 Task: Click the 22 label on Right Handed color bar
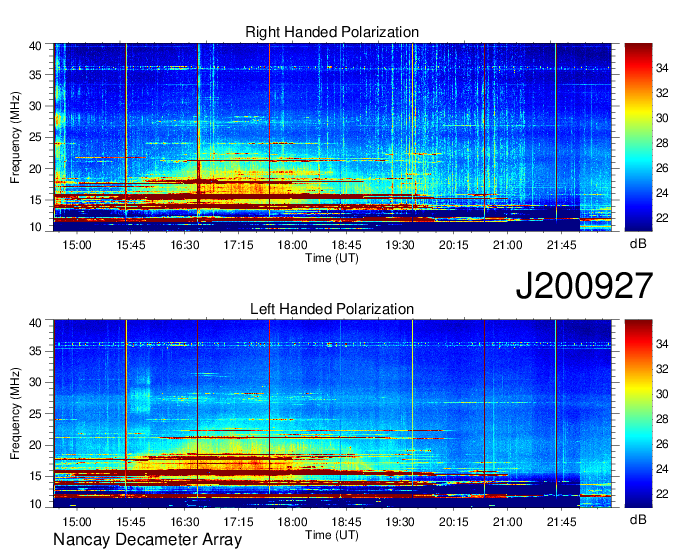tap(662, 218)
